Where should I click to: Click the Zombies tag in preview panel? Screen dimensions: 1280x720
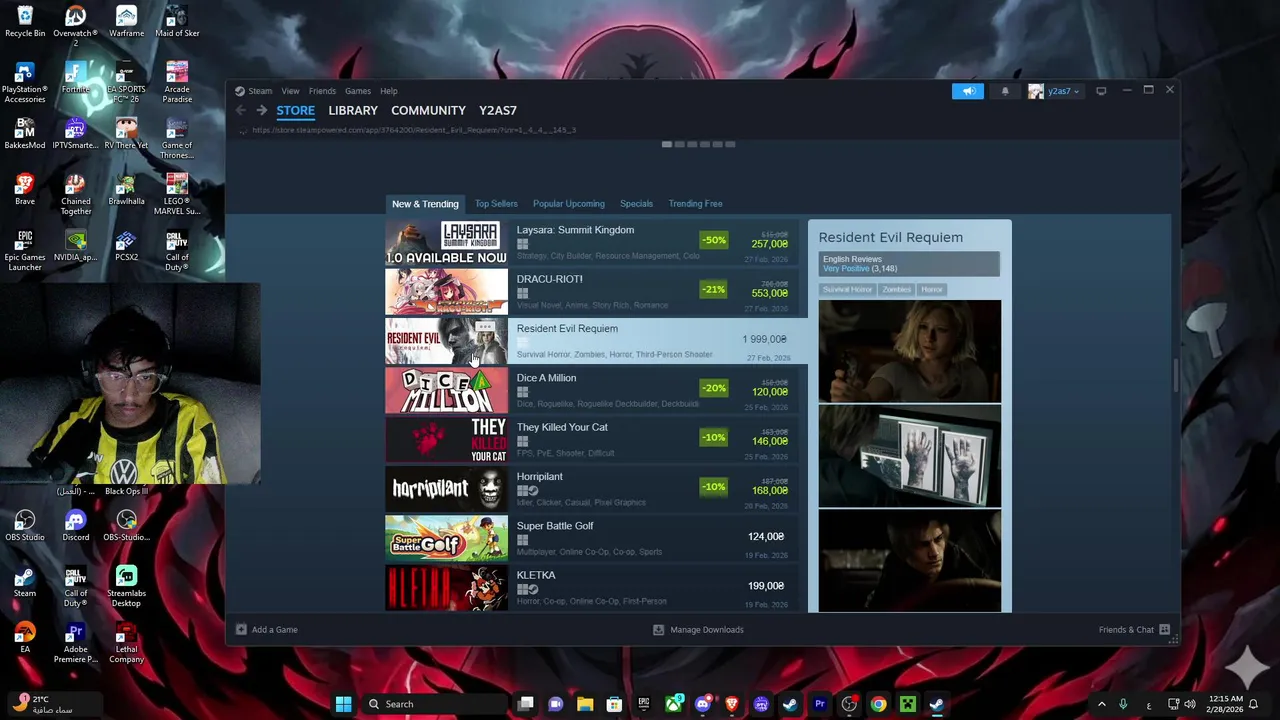point(896,289)
